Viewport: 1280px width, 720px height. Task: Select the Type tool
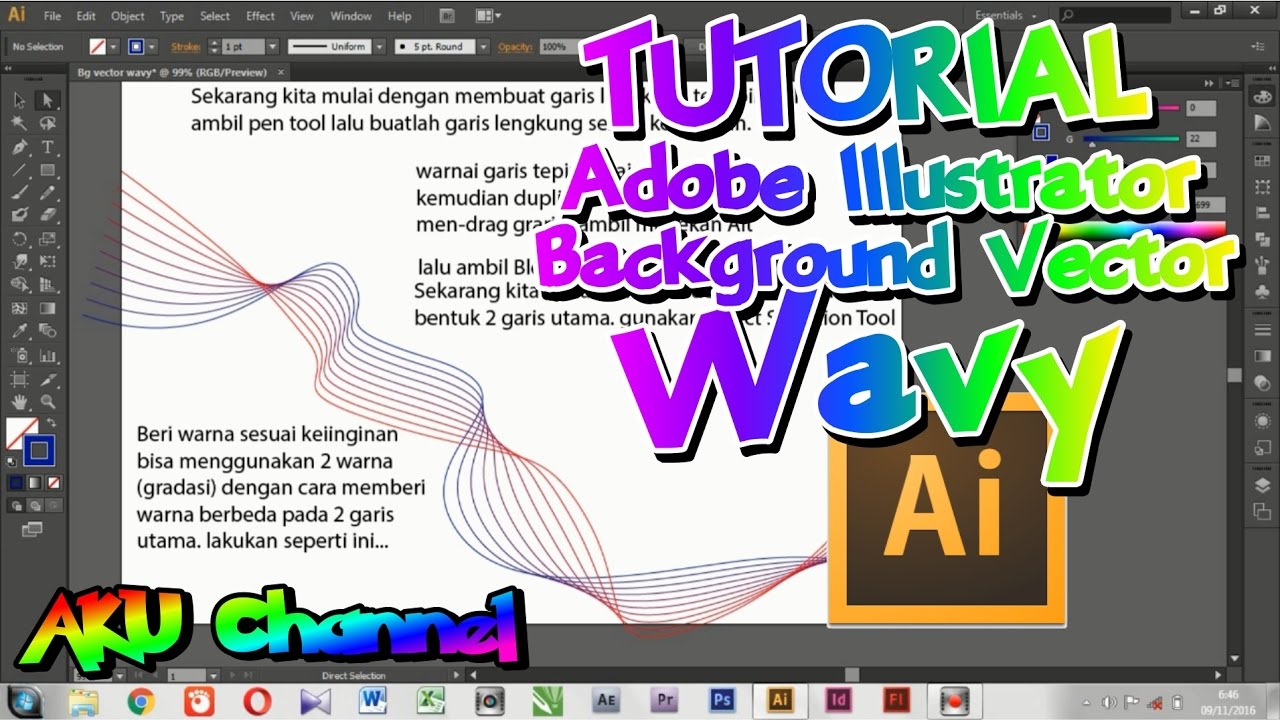pos(47,147)
